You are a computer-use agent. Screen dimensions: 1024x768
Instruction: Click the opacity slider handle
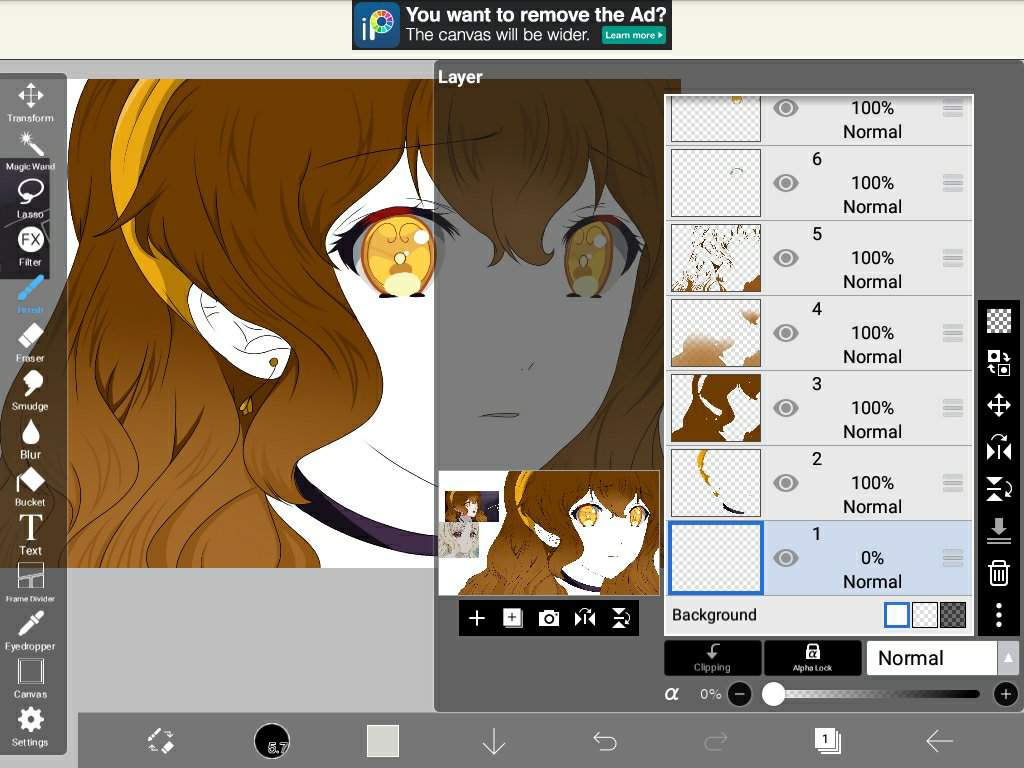(773, 694)
